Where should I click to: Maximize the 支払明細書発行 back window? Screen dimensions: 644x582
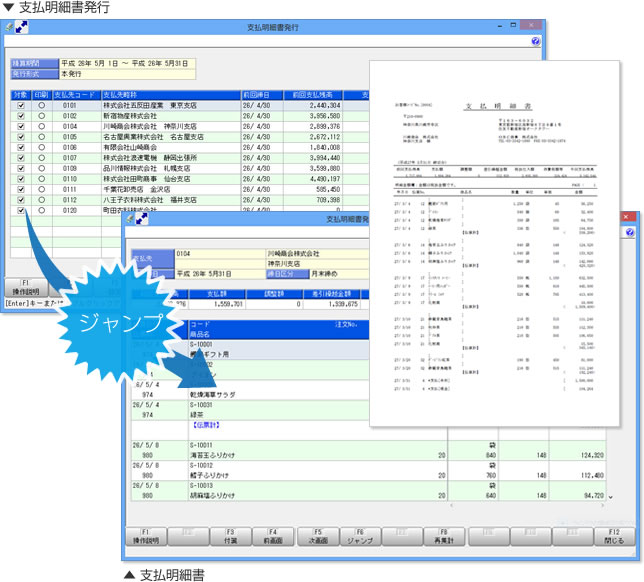(x=513, y=25)
